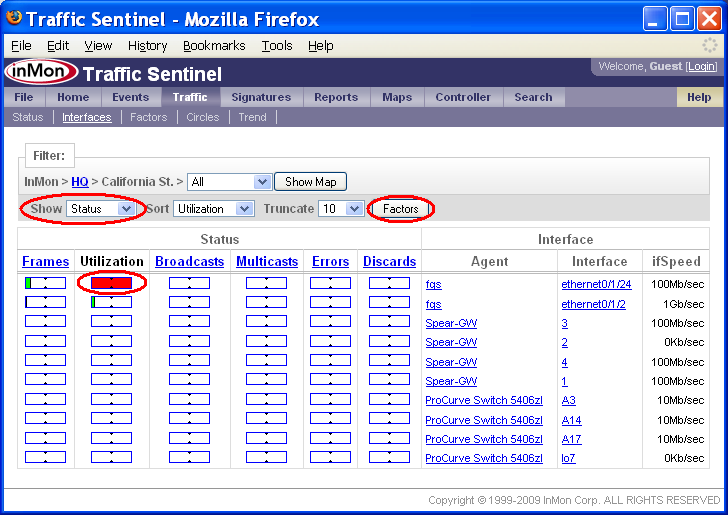Image resolution: width=728 pixels, height=515 pixels.
Task: Sort by the Broadcasts column header
Action: click(x=189, y=261)
